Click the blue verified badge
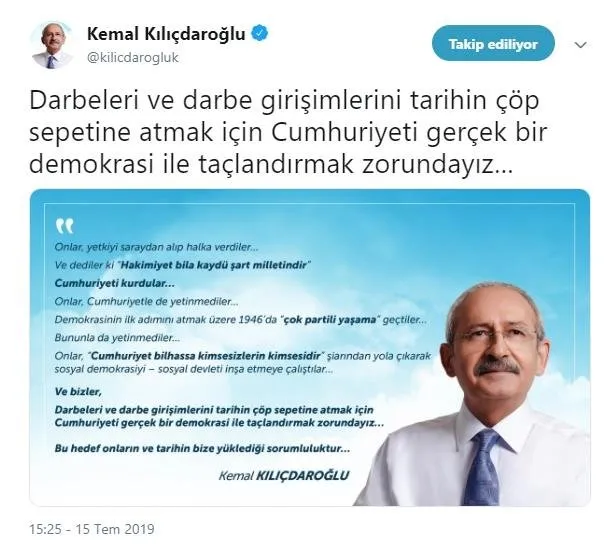 [260, 34]
